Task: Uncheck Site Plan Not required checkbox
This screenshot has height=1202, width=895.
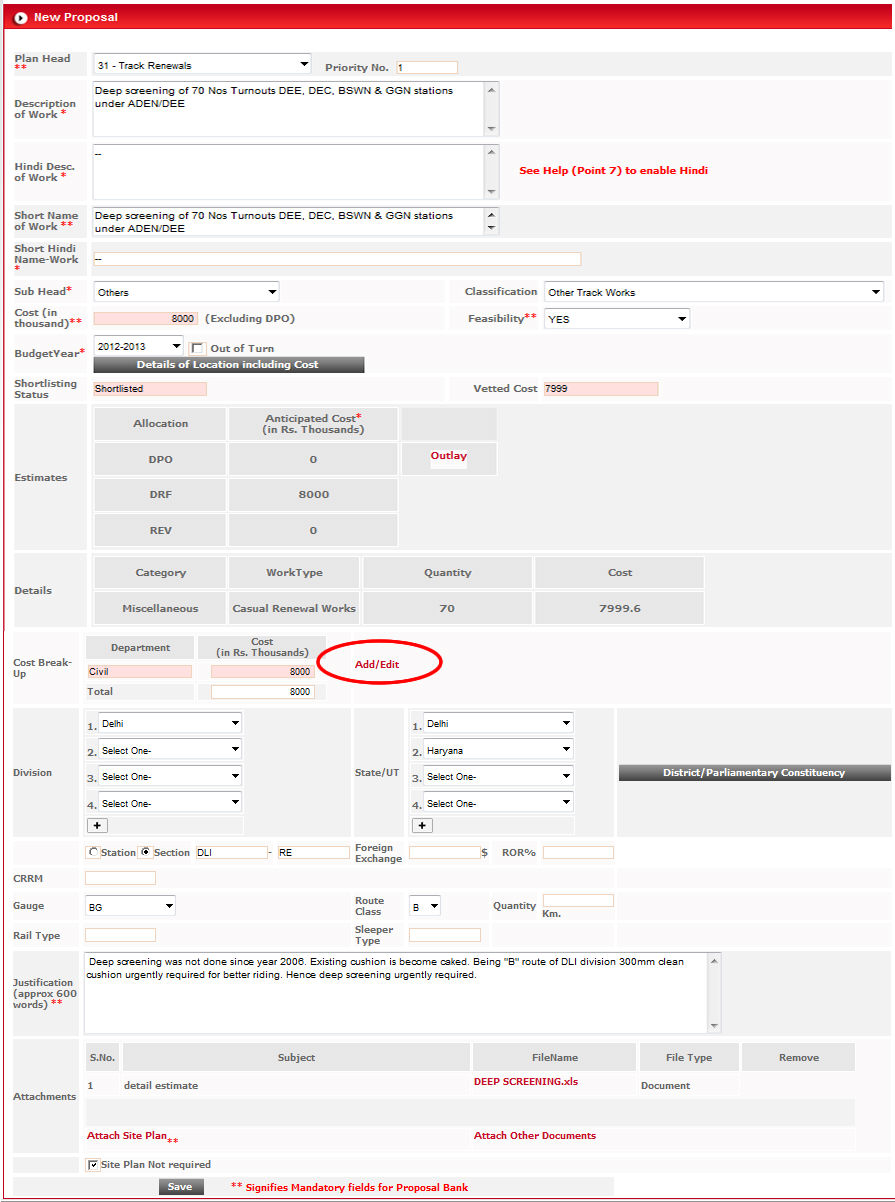Action: click(x=93, y=1164)
